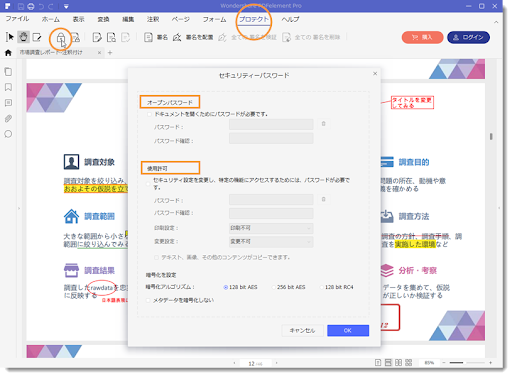Click the Search and Redact icon
The image size is (512, 377).
[x=111, y=37]
